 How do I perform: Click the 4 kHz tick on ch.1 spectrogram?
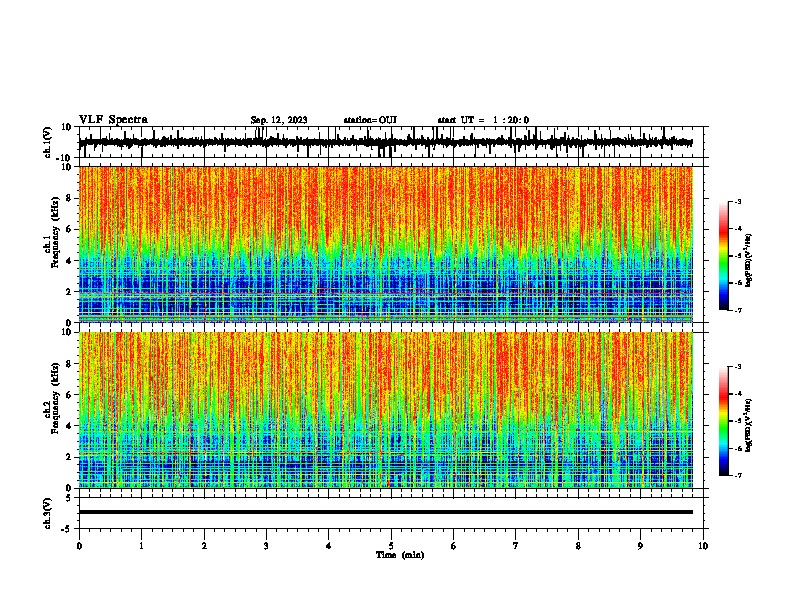(69, 261)
